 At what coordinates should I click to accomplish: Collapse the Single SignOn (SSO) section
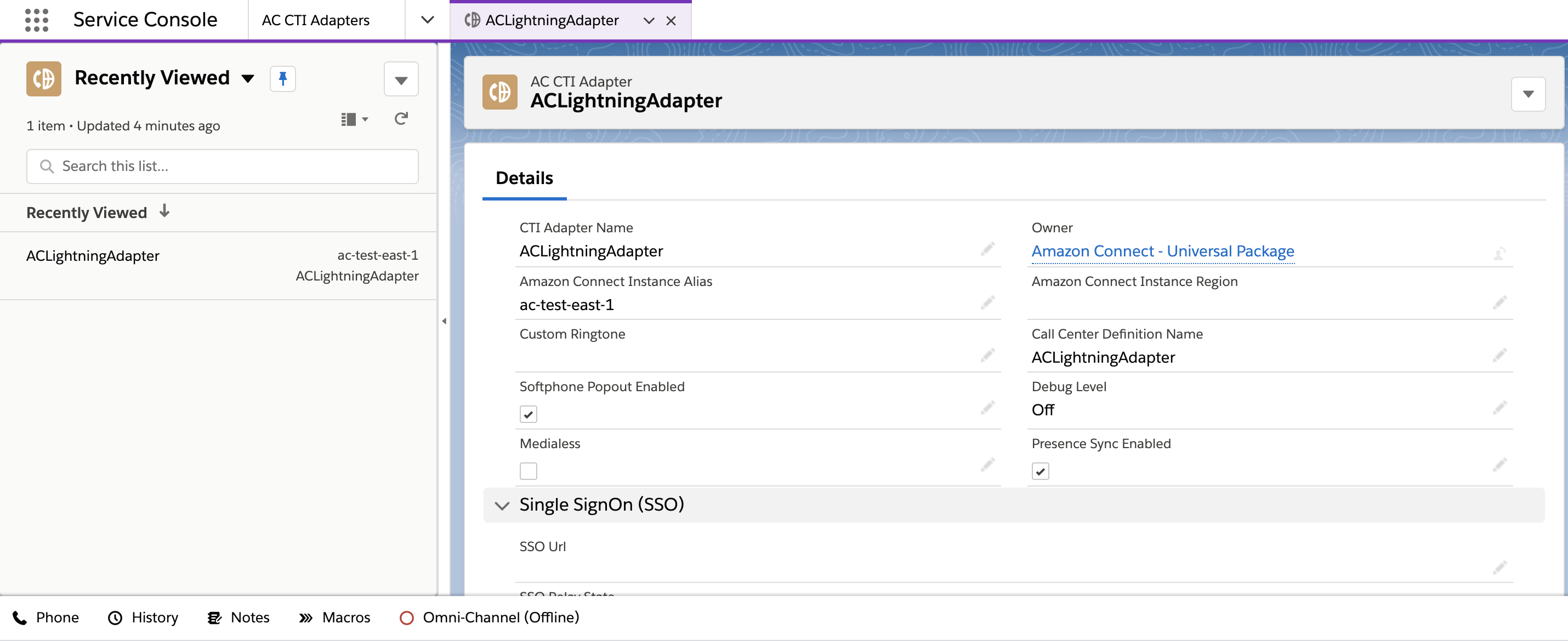click(x=502, y=505)
